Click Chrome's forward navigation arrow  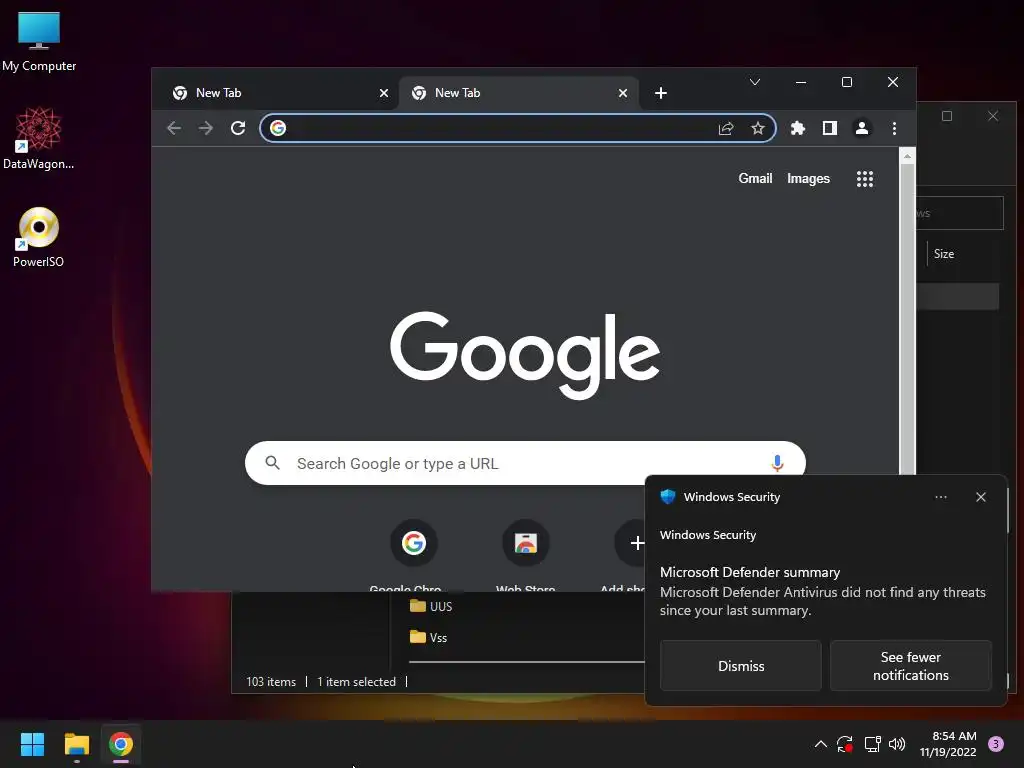[206, 128]
